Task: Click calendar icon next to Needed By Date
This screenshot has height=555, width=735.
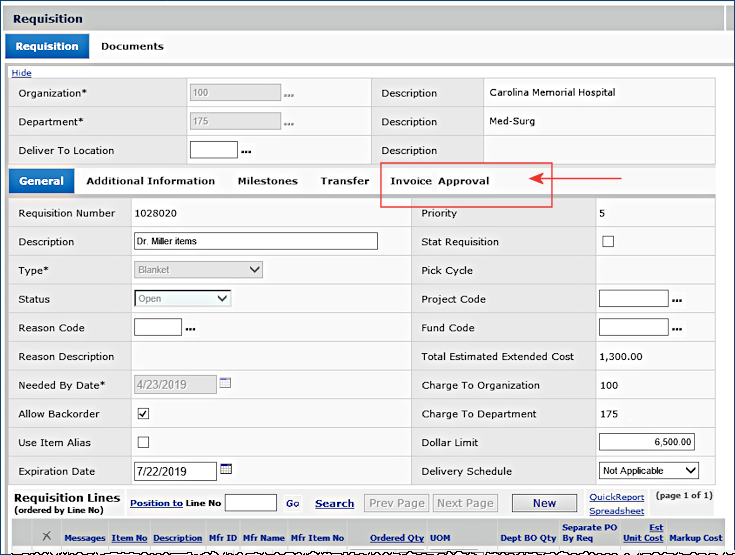Action: (225, 383)
